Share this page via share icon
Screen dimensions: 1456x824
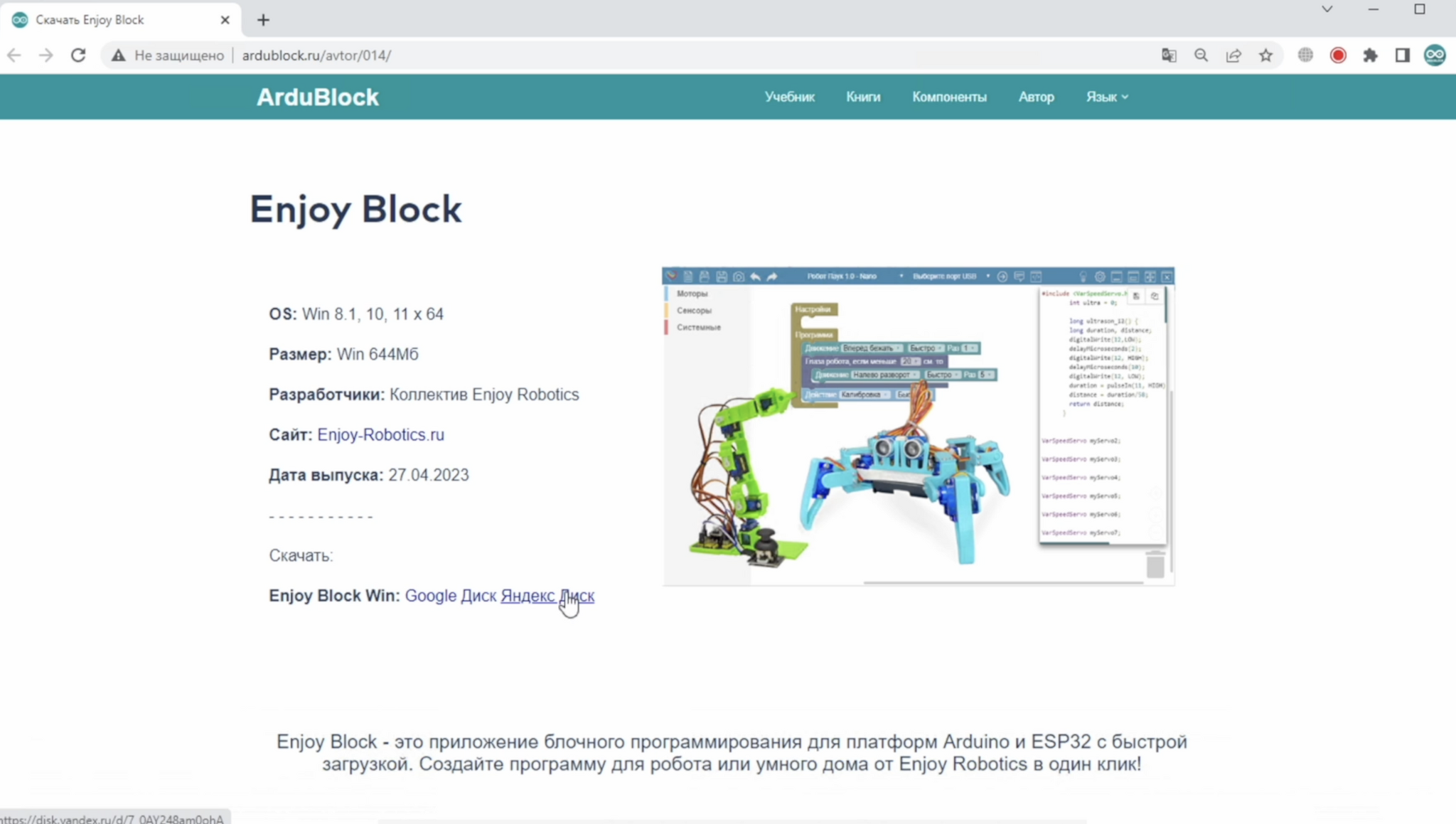(x=1233, y=55)
